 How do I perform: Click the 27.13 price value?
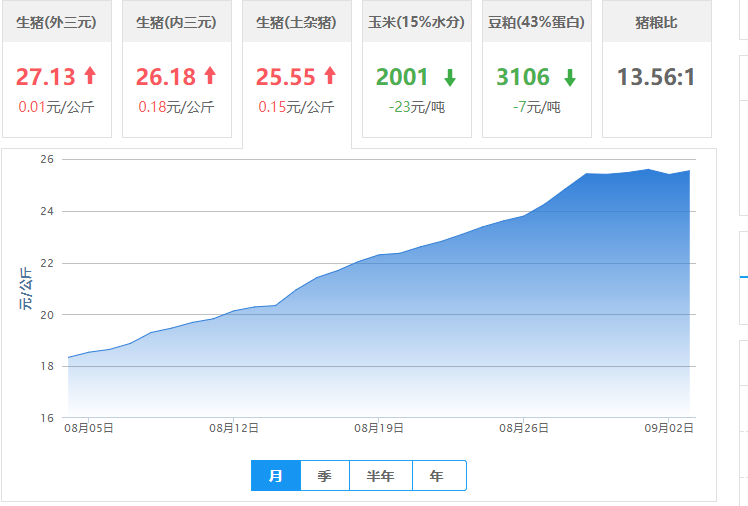[x=46, y=77]
